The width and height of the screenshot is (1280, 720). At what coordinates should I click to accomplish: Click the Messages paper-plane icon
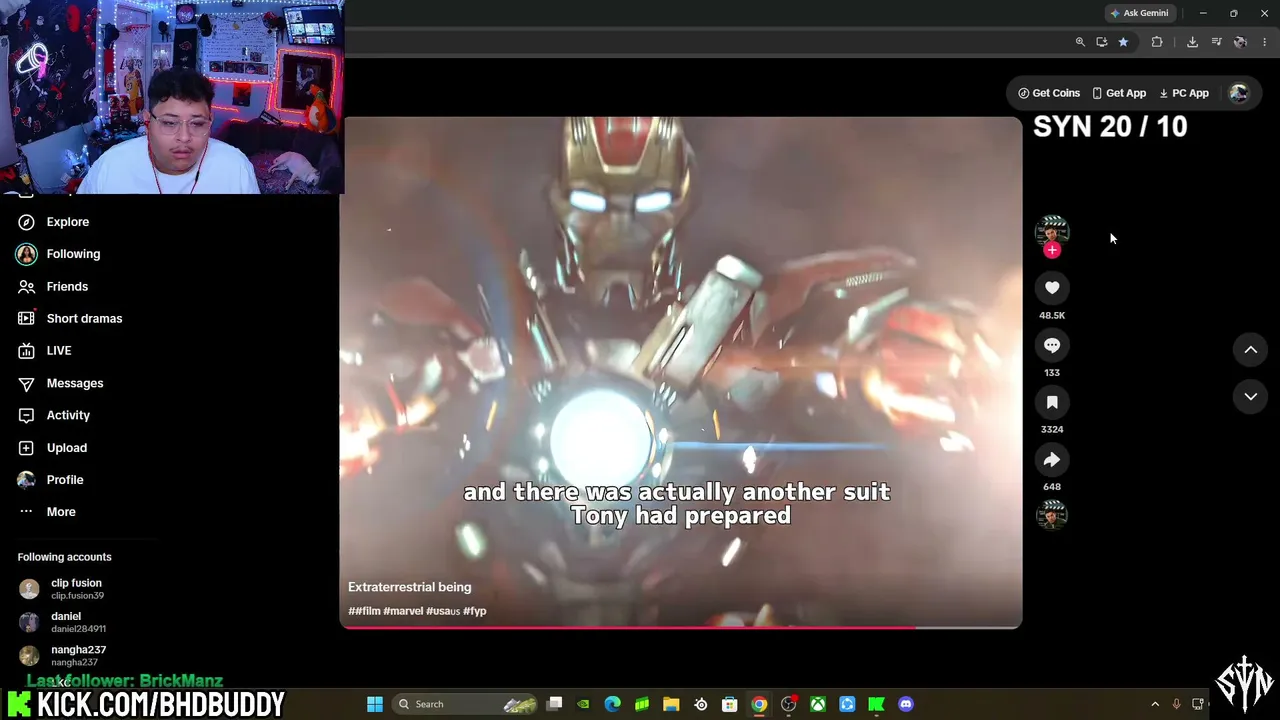(26, 383)
